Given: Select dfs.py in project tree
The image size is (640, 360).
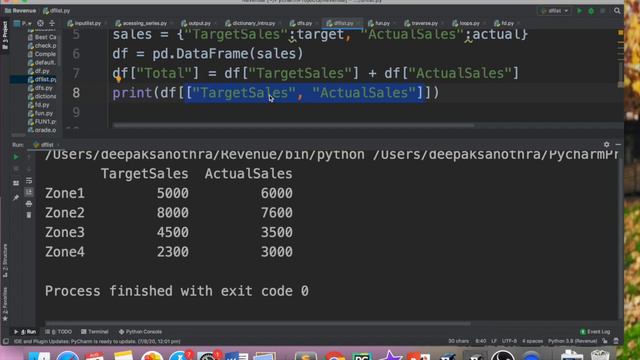Looking at the screenshot, I should (40, 88).
